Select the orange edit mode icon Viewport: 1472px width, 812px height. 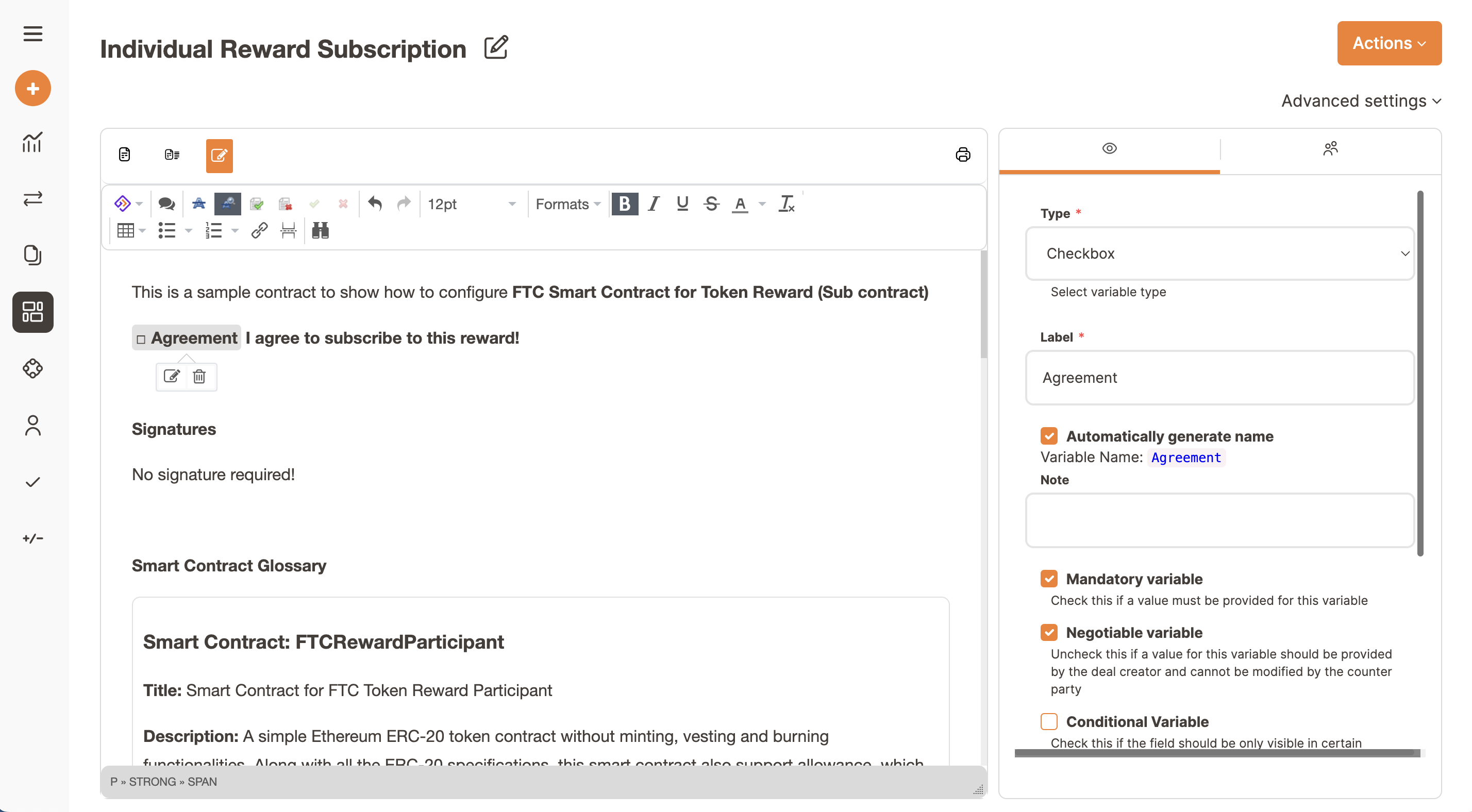tap(220, 156)
